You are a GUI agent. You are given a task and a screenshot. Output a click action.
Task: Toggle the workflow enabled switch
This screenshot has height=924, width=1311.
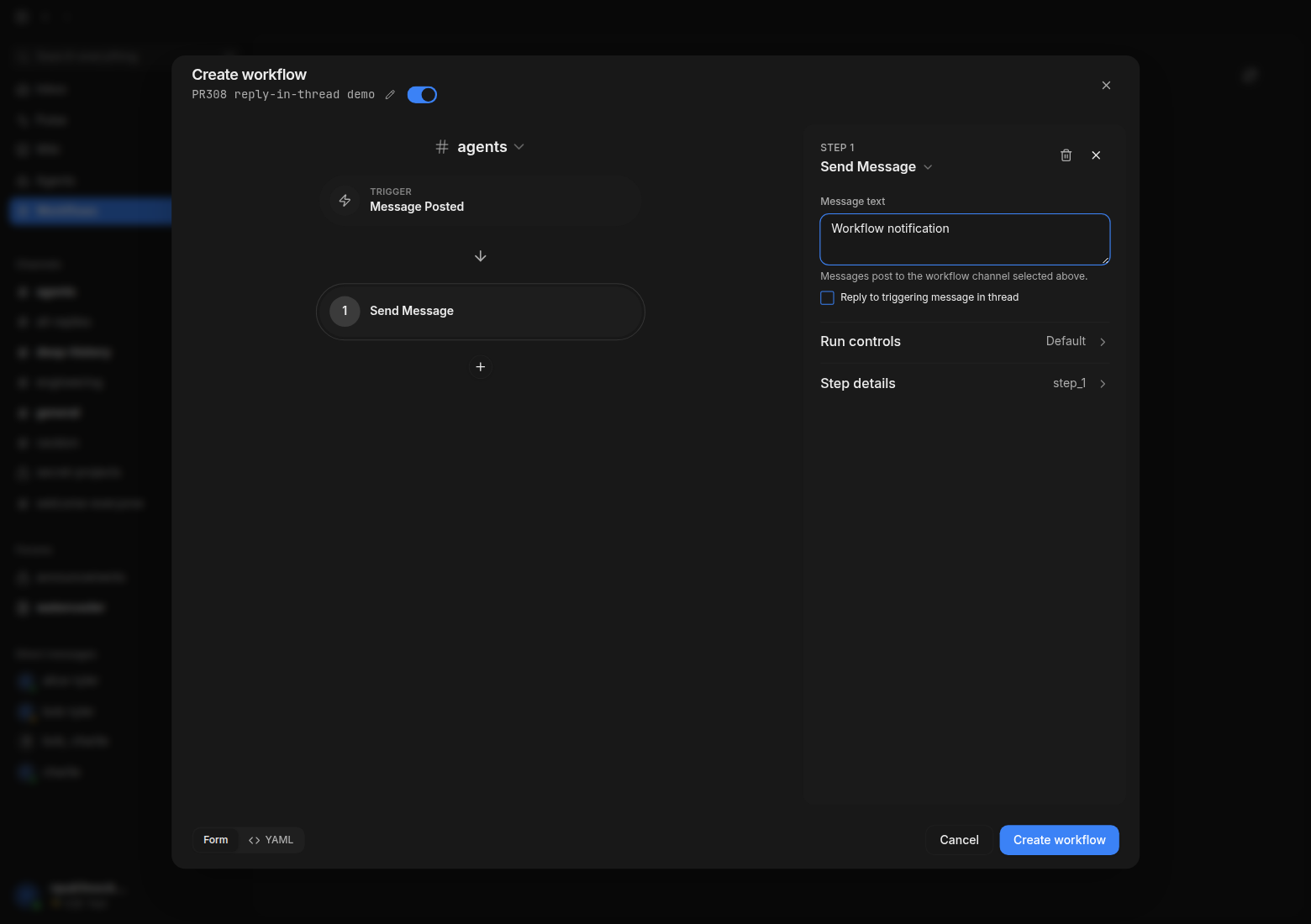click(x=422, y=95)
